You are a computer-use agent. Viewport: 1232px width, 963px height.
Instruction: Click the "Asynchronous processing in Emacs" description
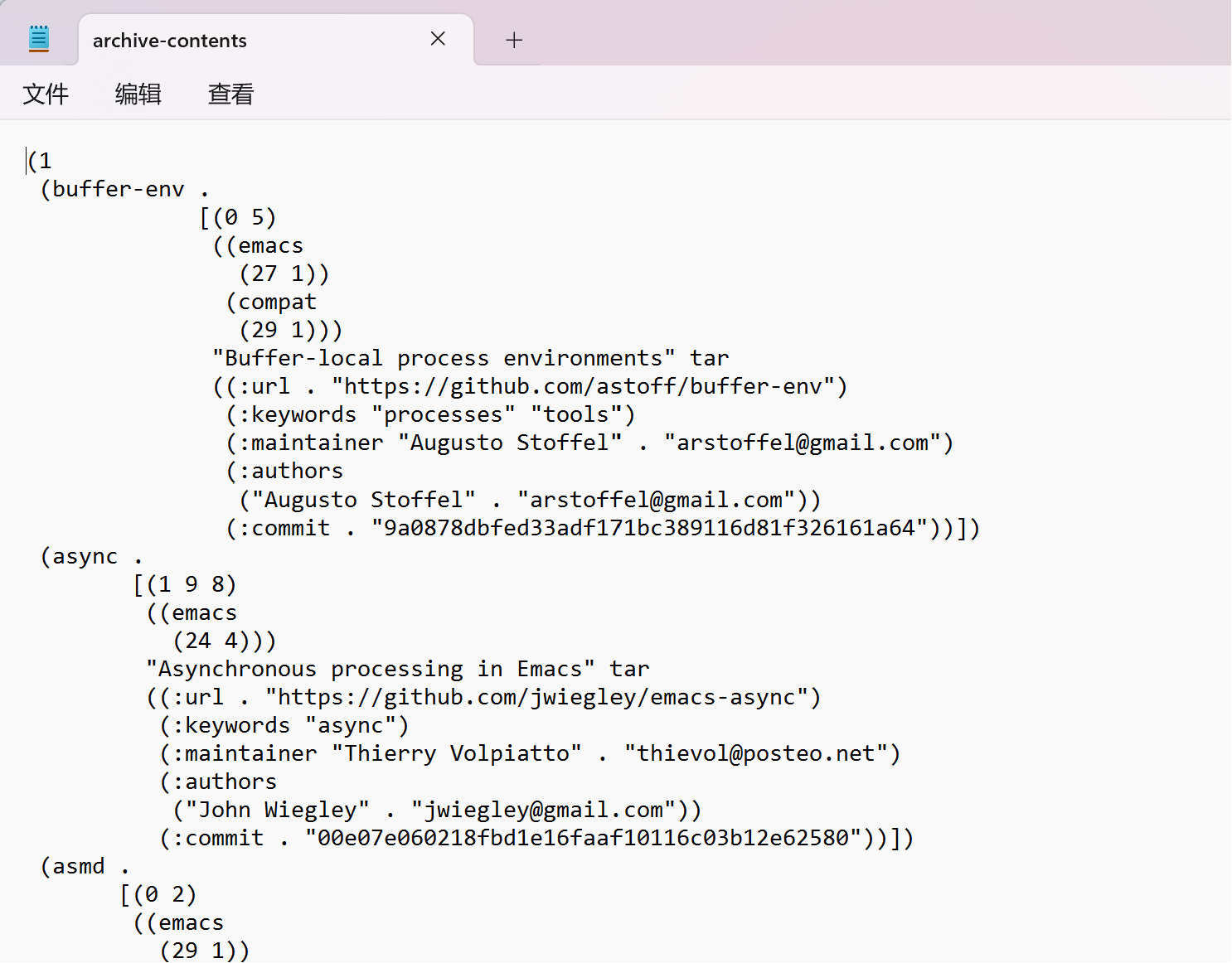coord(370,670)
